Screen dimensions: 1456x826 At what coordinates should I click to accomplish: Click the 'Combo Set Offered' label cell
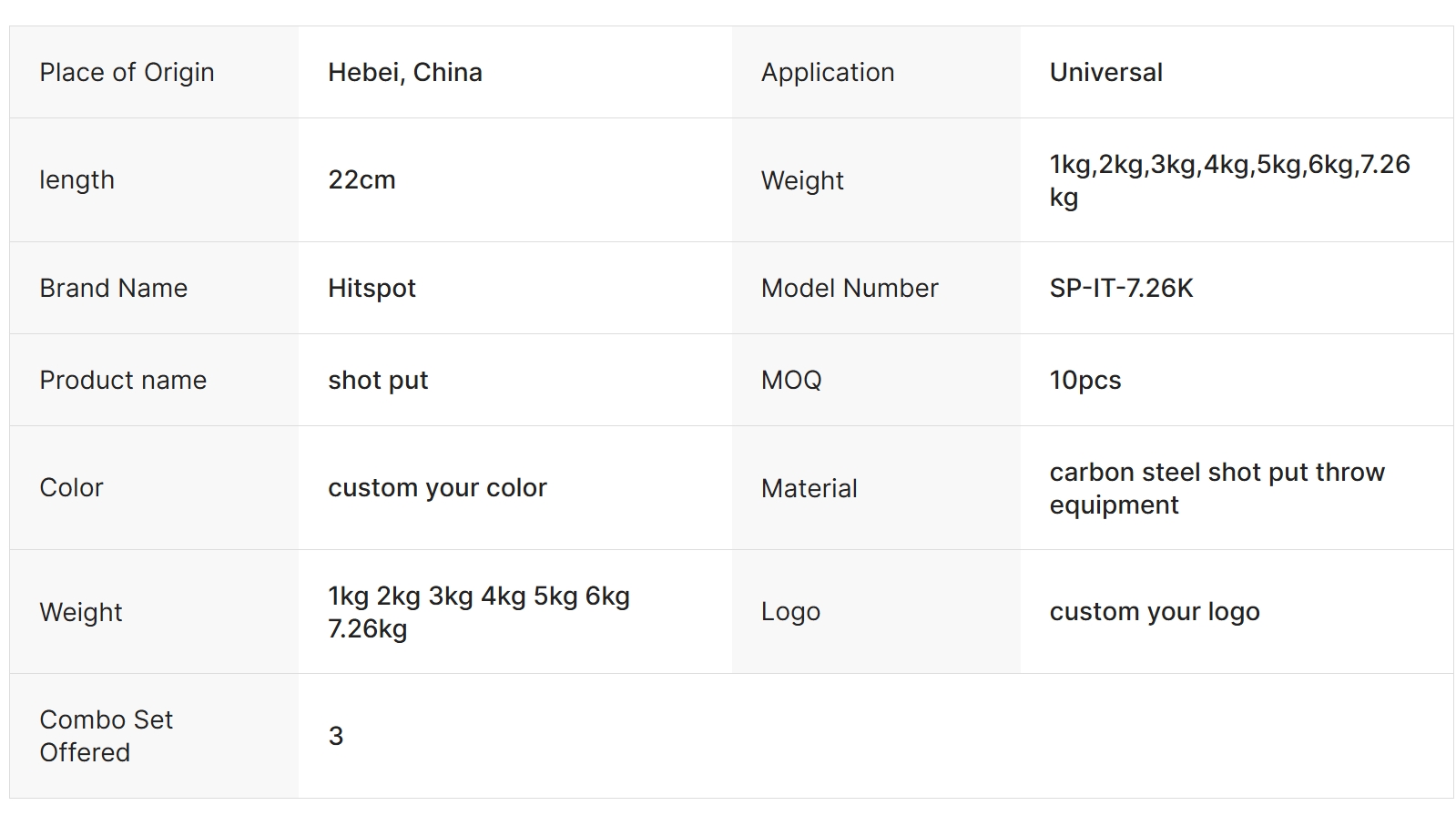click(106, 736)
